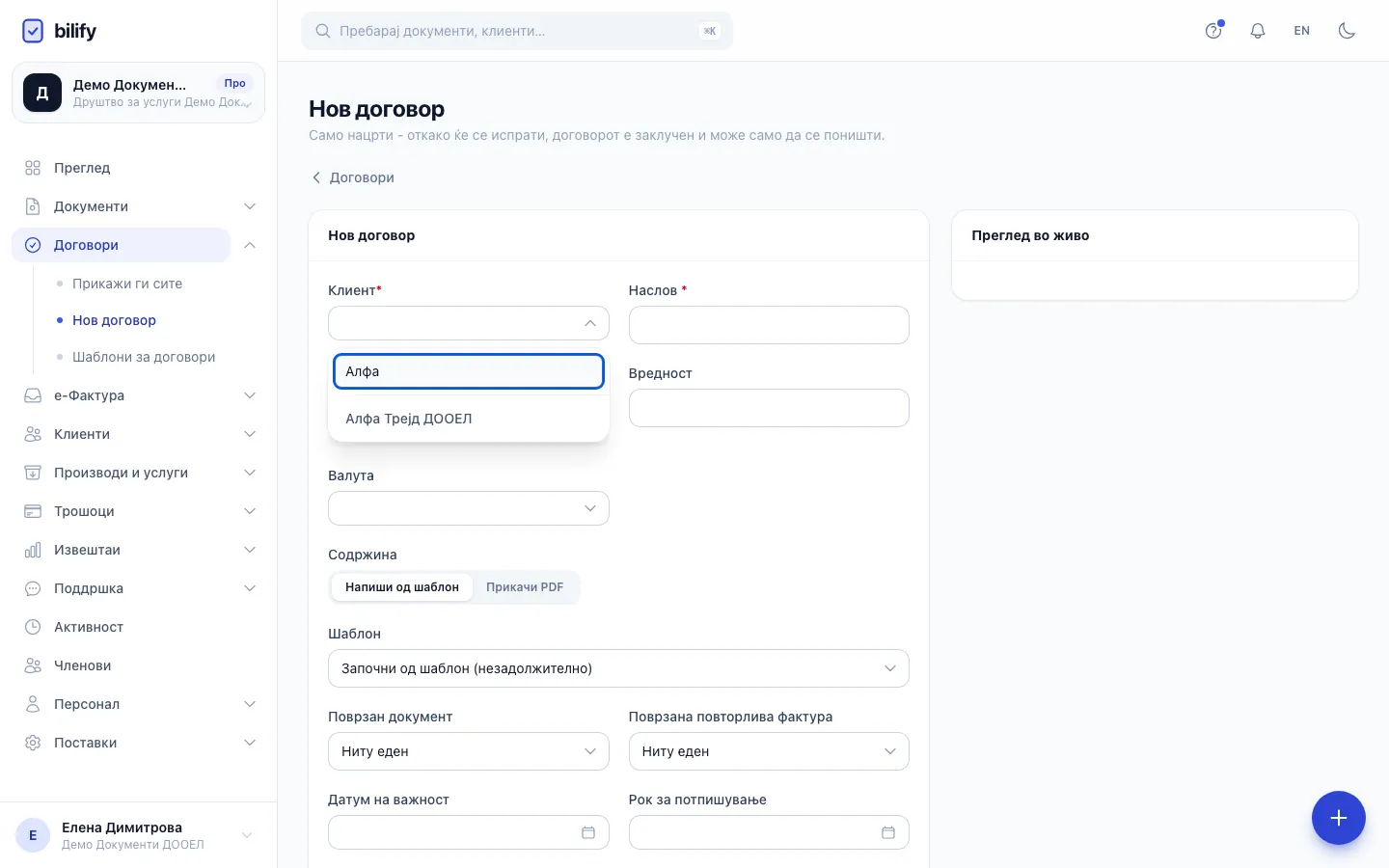Viewport: 1389px width, 868px height.
Task: Open Поврзана повторлива фактура dropdown
Action: [769, 751]
